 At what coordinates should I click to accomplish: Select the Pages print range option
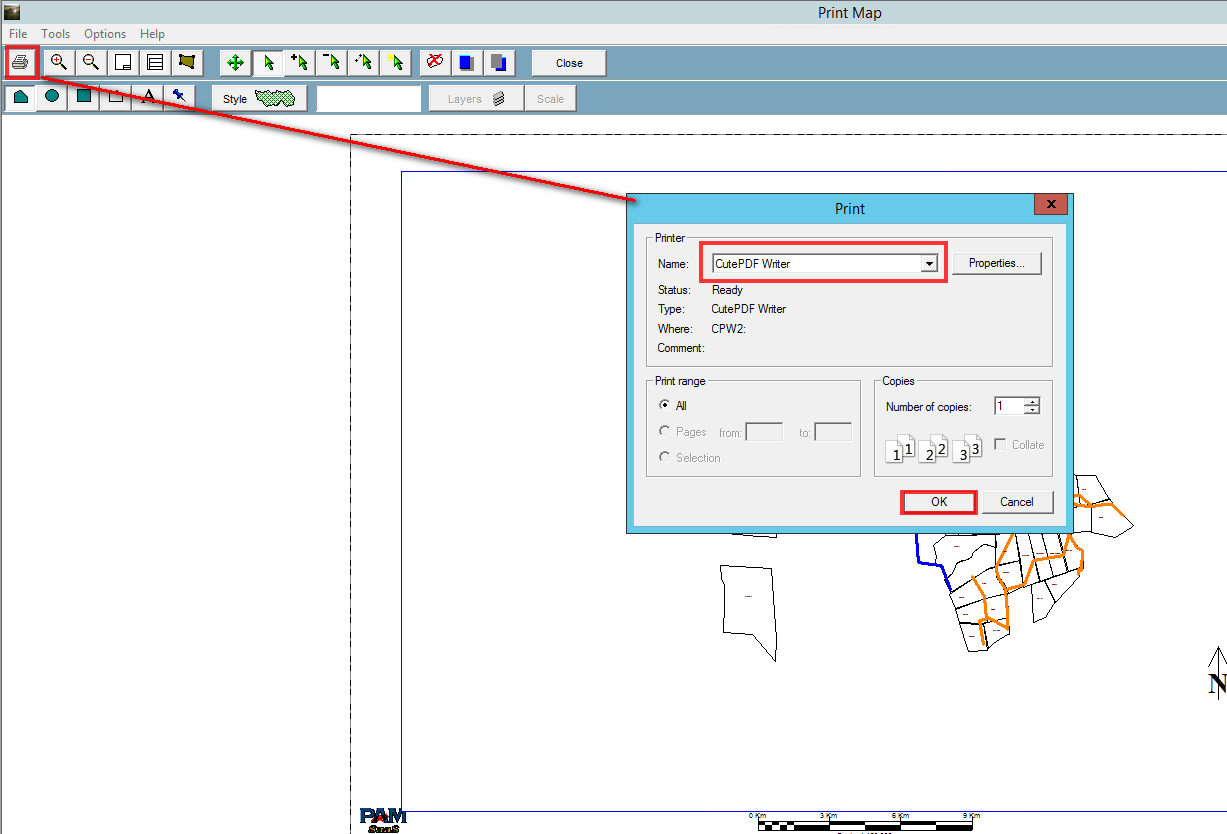[x=665, y=432]
